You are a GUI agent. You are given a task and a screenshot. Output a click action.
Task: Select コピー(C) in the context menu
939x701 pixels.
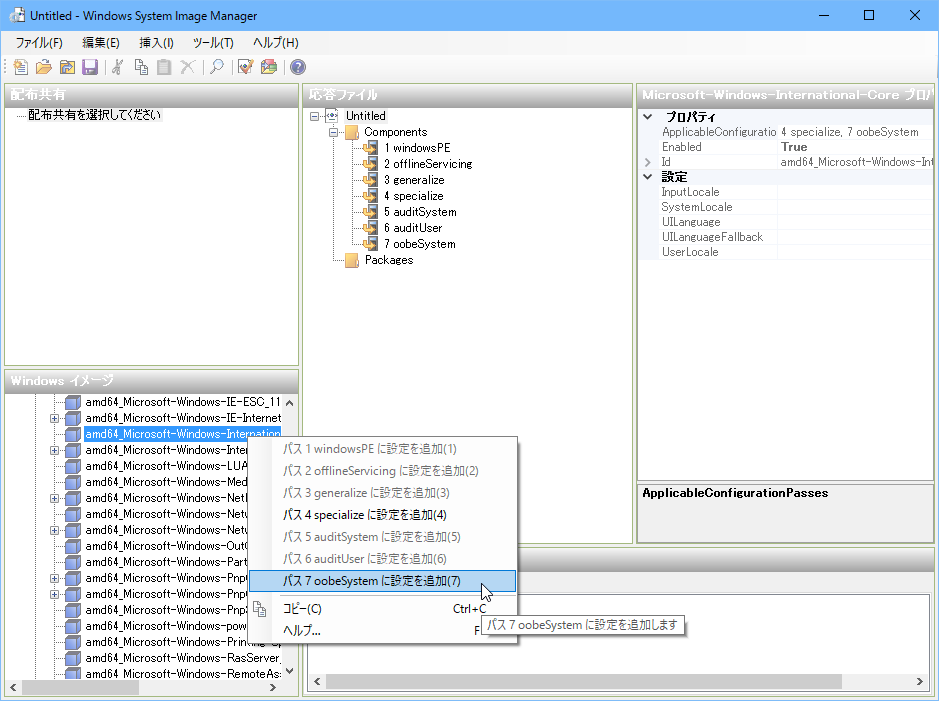[382, 609]
